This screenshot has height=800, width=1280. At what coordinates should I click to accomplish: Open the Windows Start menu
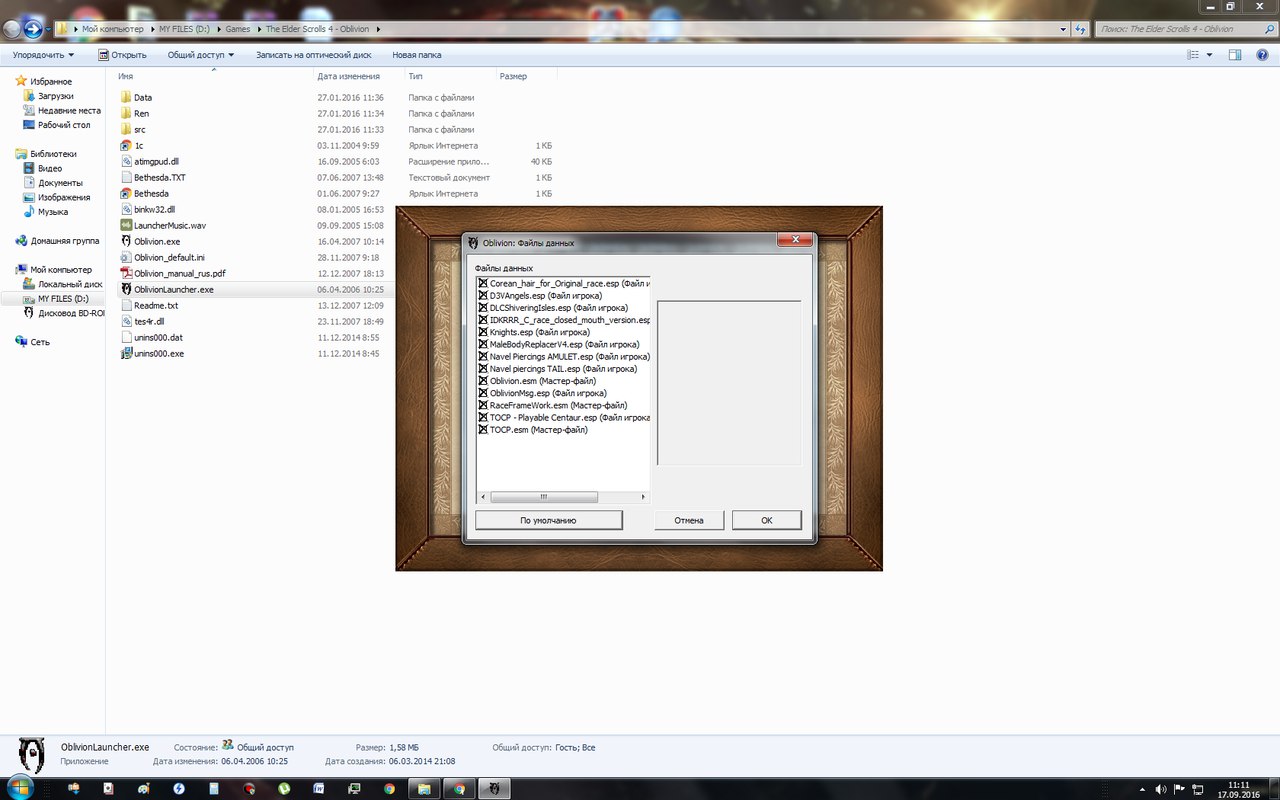coord(20,788)
